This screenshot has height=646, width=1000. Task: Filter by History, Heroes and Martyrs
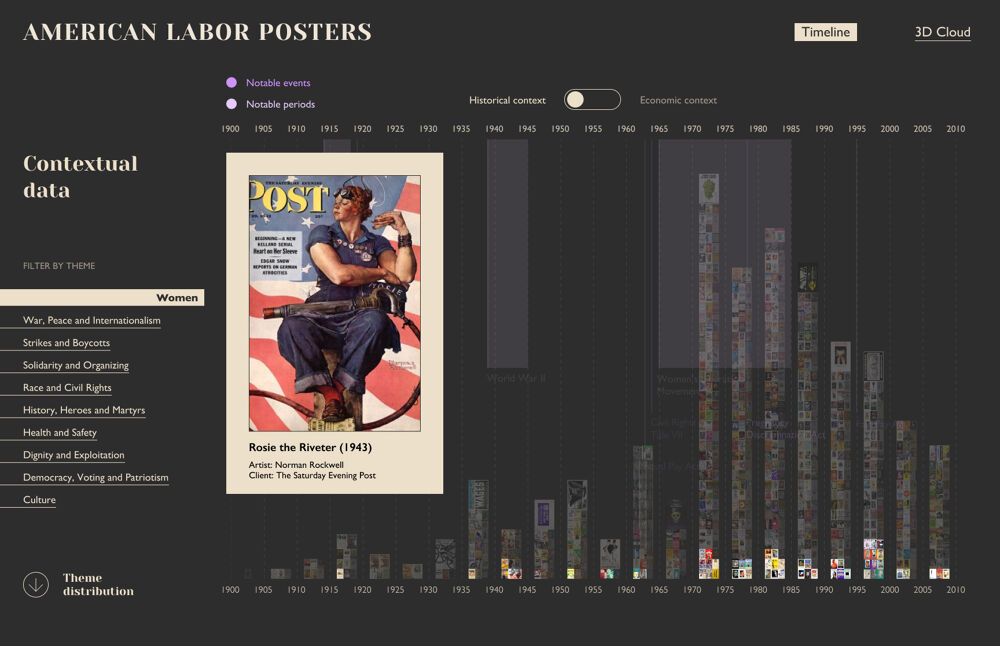84,410
